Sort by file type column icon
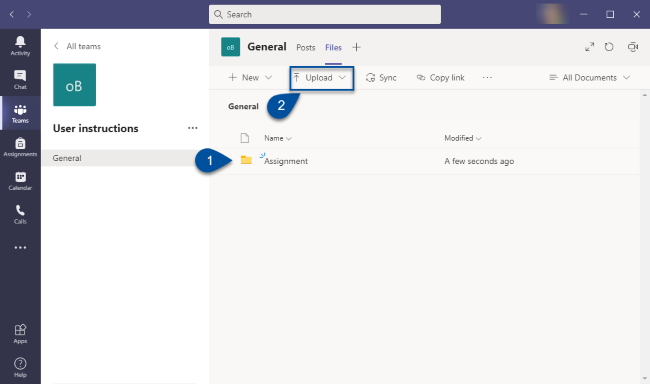The width and height of the screenshot is (650, 384). coord(245,138)
